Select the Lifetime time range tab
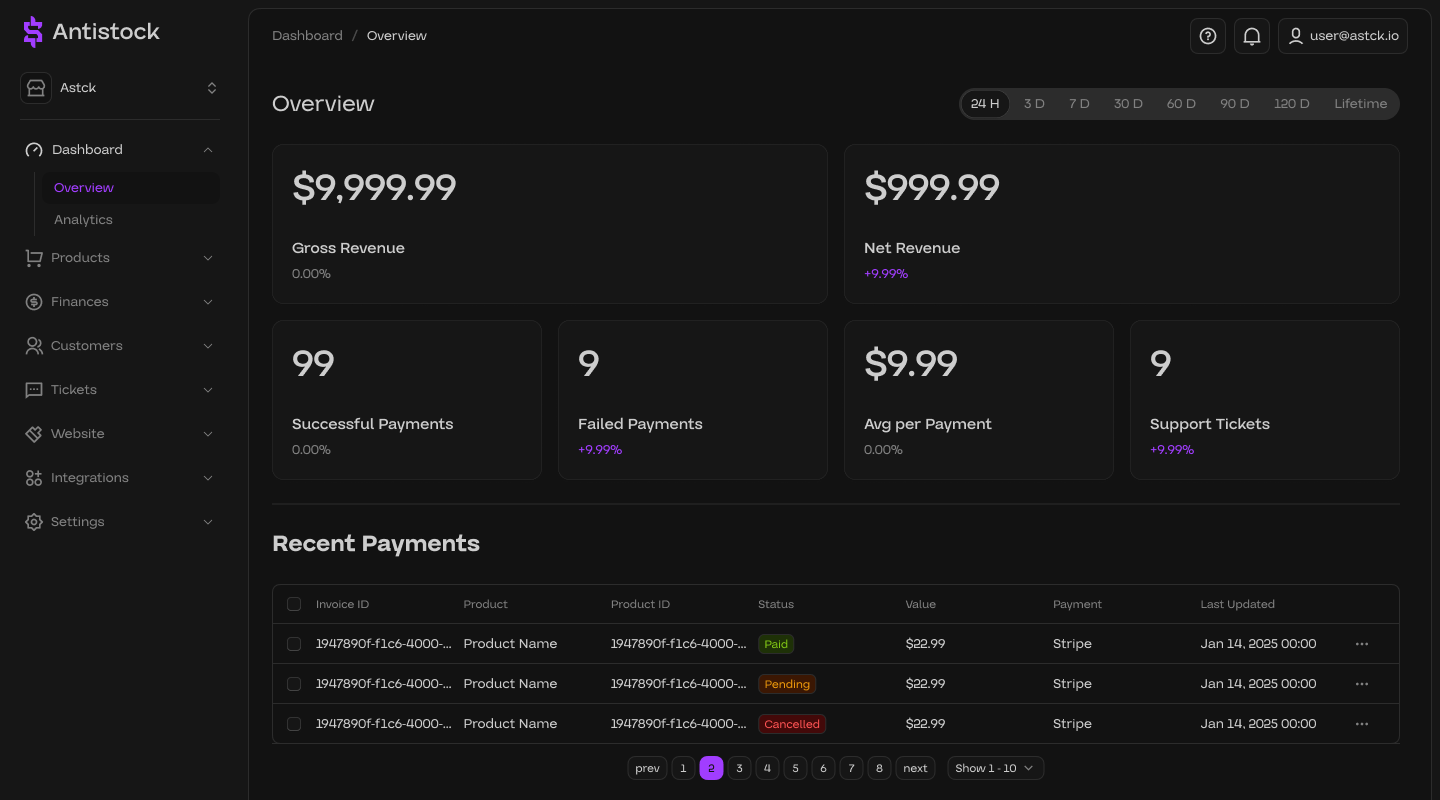This screenshot has height=800, width=1440. coord(1360,103)
